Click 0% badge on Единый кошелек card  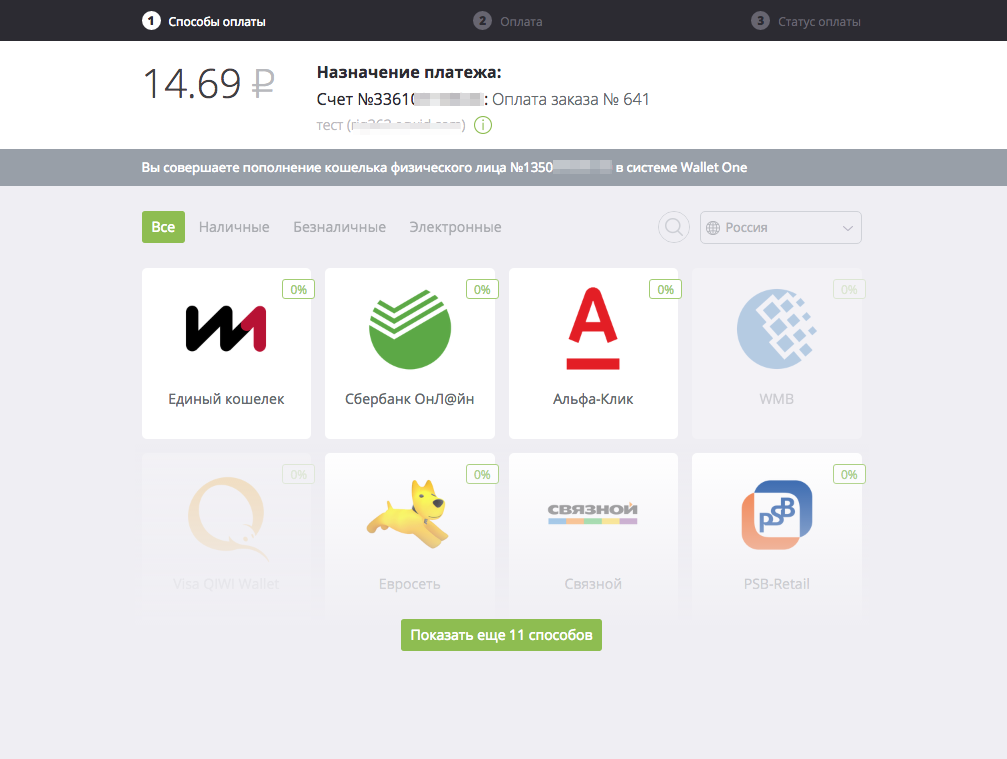click(x=299, y=290)
